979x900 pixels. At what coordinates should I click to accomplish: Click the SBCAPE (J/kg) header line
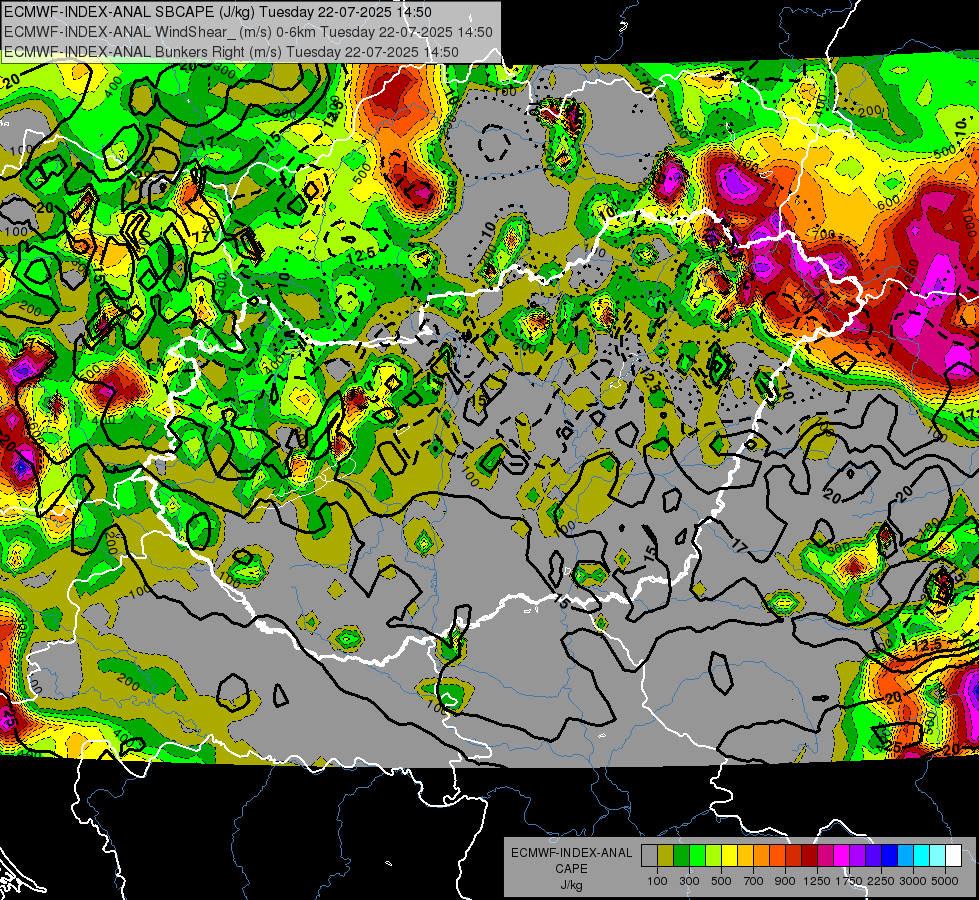tap(218, 12)
